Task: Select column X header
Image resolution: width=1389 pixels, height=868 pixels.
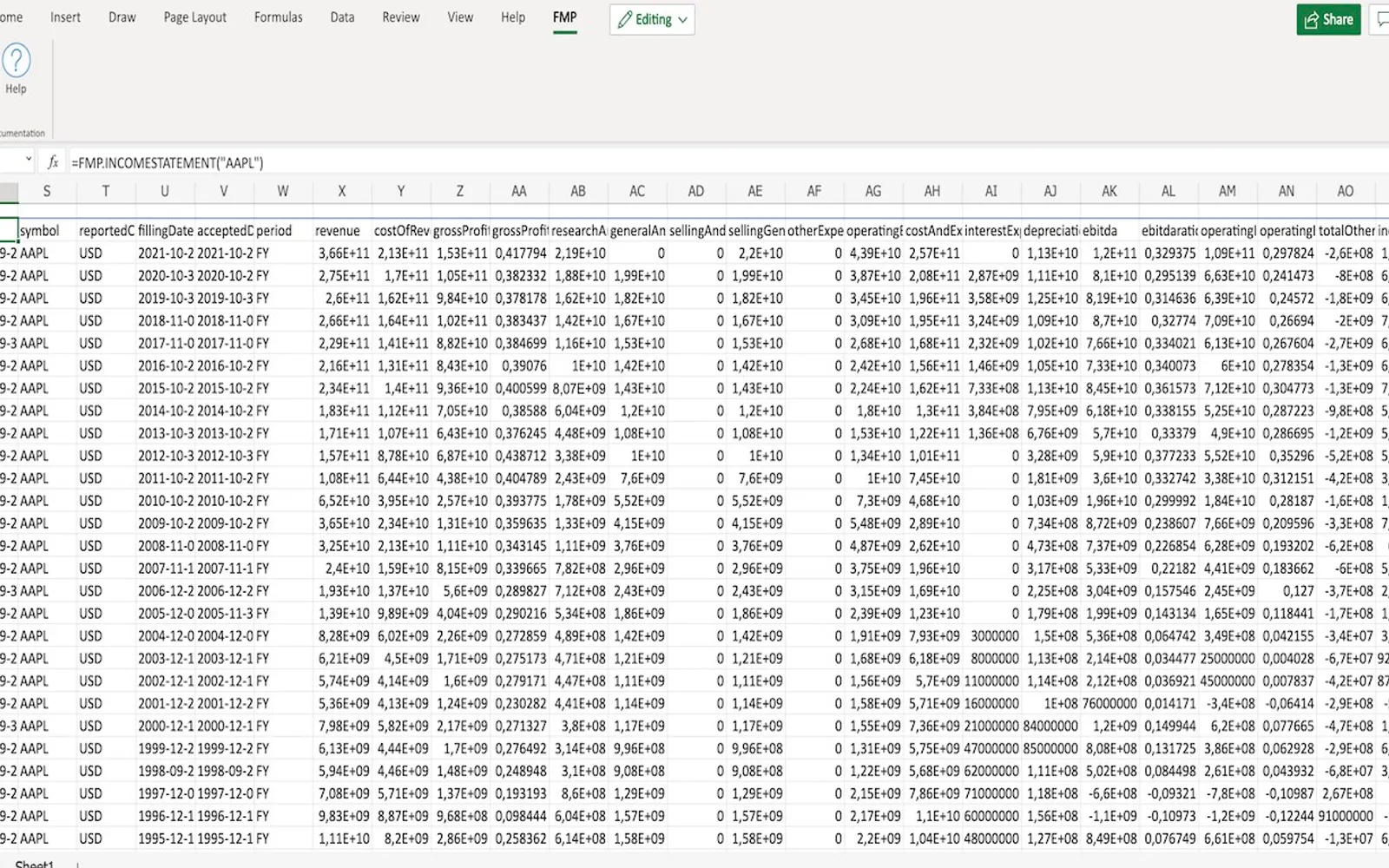Action: tap(342, 191)
